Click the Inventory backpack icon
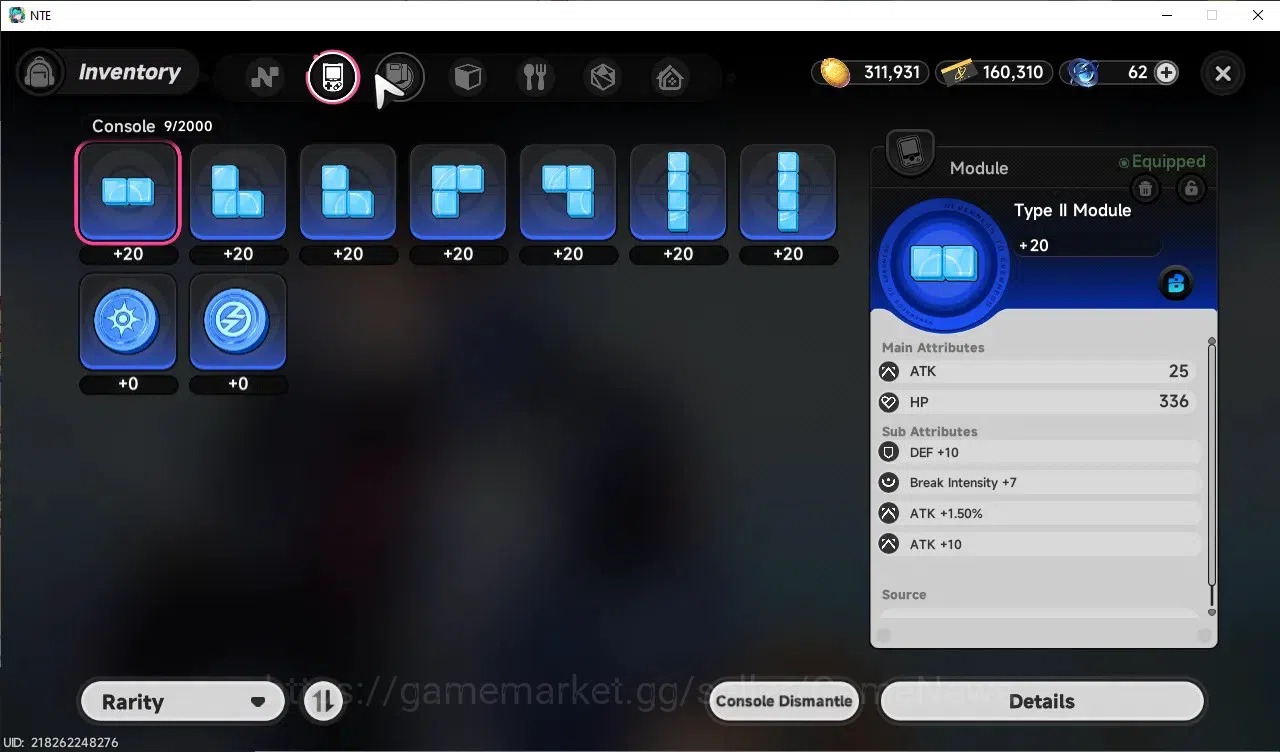The width and height of the screenshot is (1280, 752). [x=41, y=73]
